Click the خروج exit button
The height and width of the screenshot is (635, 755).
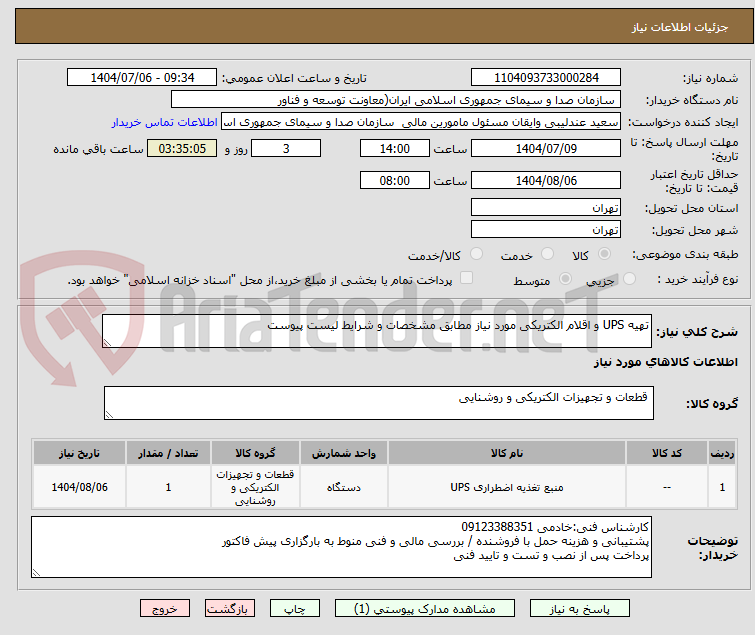165,609
